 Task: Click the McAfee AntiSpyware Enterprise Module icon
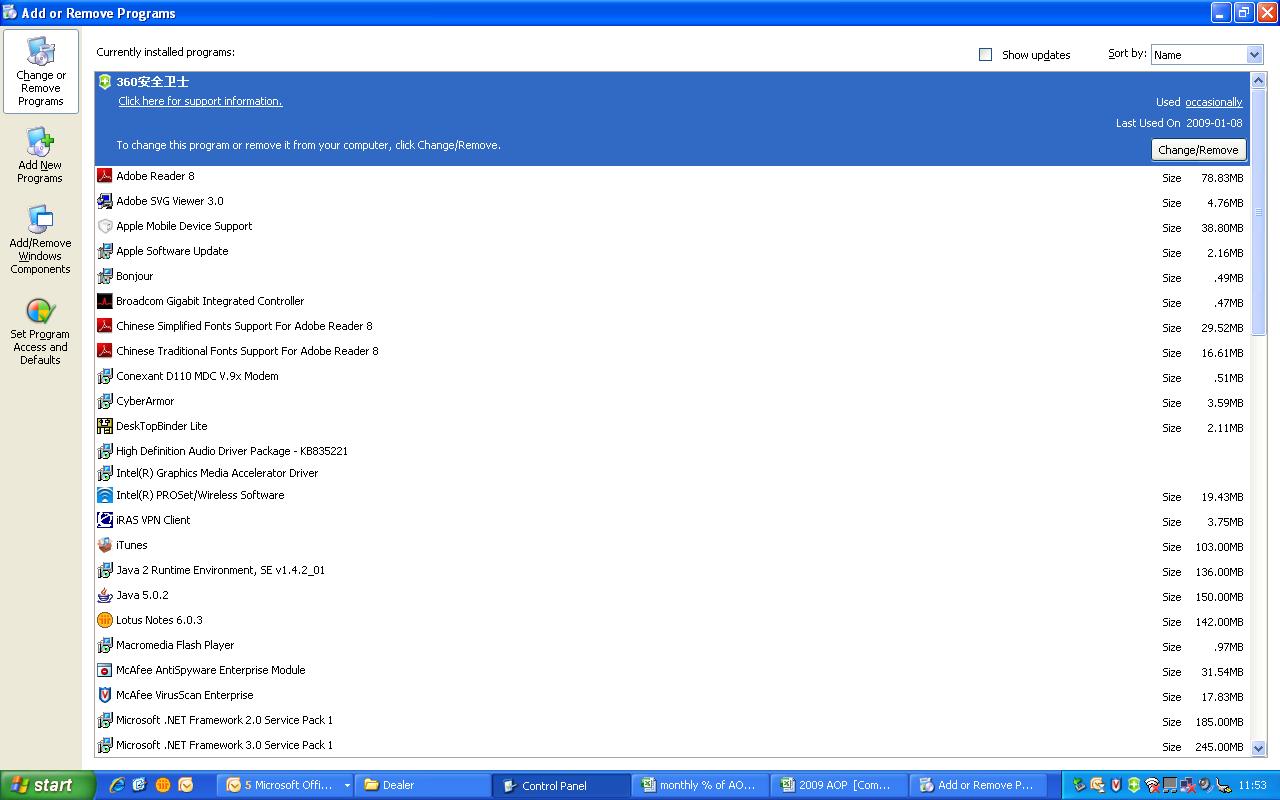coord(105,670)
